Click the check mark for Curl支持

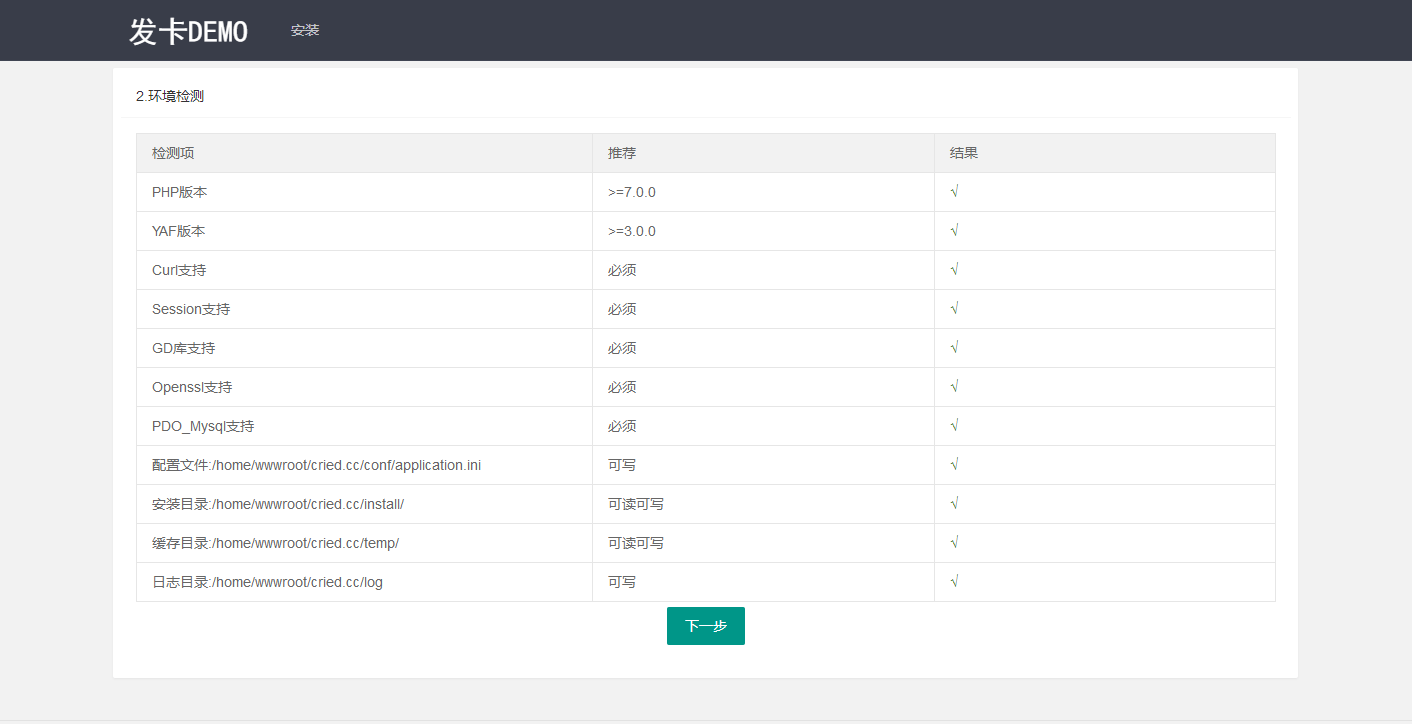click(x=955, y=270)
